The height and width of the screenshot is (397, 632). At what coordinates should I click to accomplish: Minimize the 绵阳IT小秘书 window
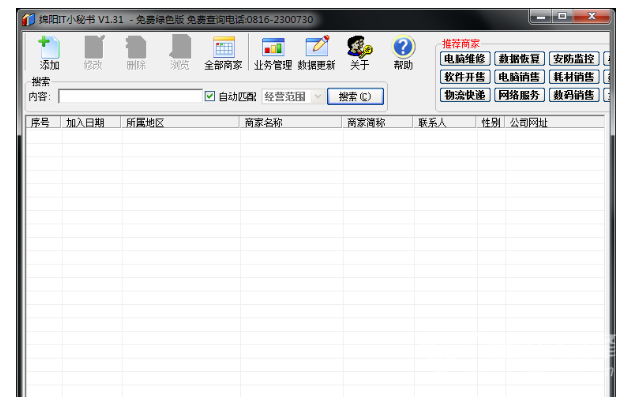click(541, 17)
